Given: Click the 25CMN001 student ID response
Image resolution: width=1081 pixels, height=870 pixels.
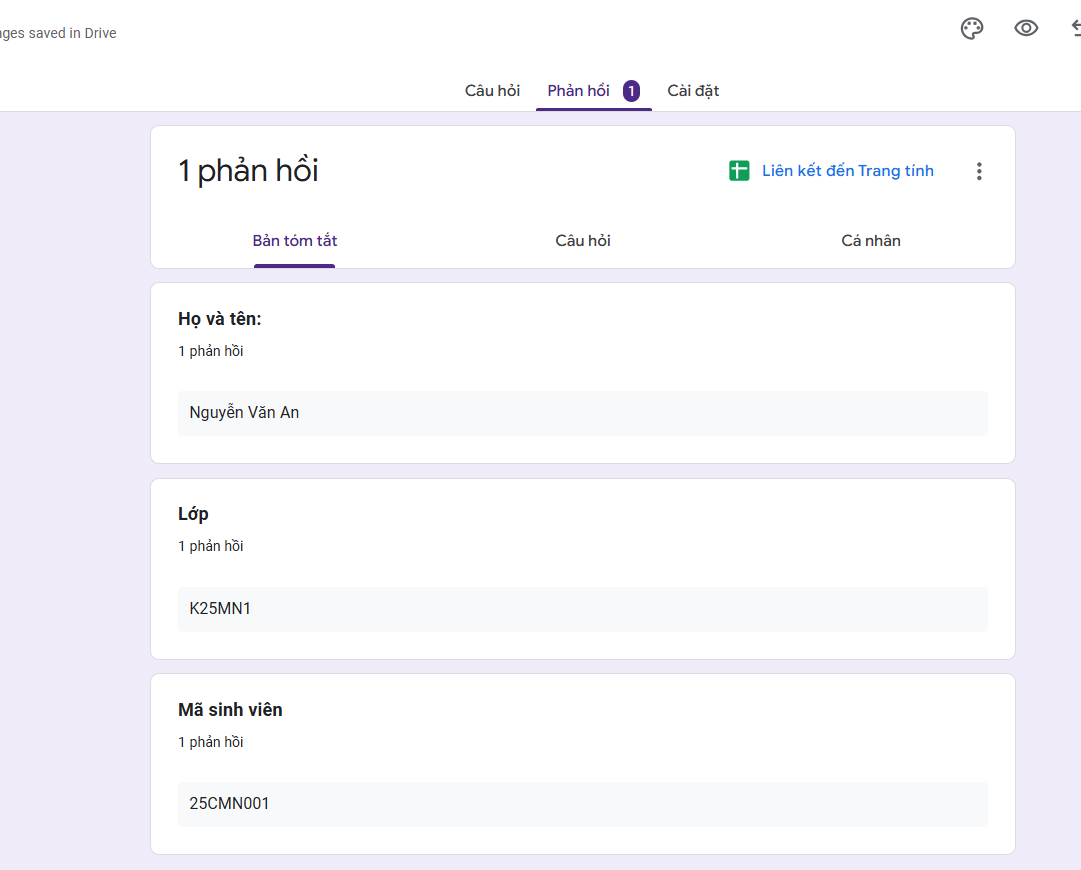Looking at the screenshot, I should 229,803.
